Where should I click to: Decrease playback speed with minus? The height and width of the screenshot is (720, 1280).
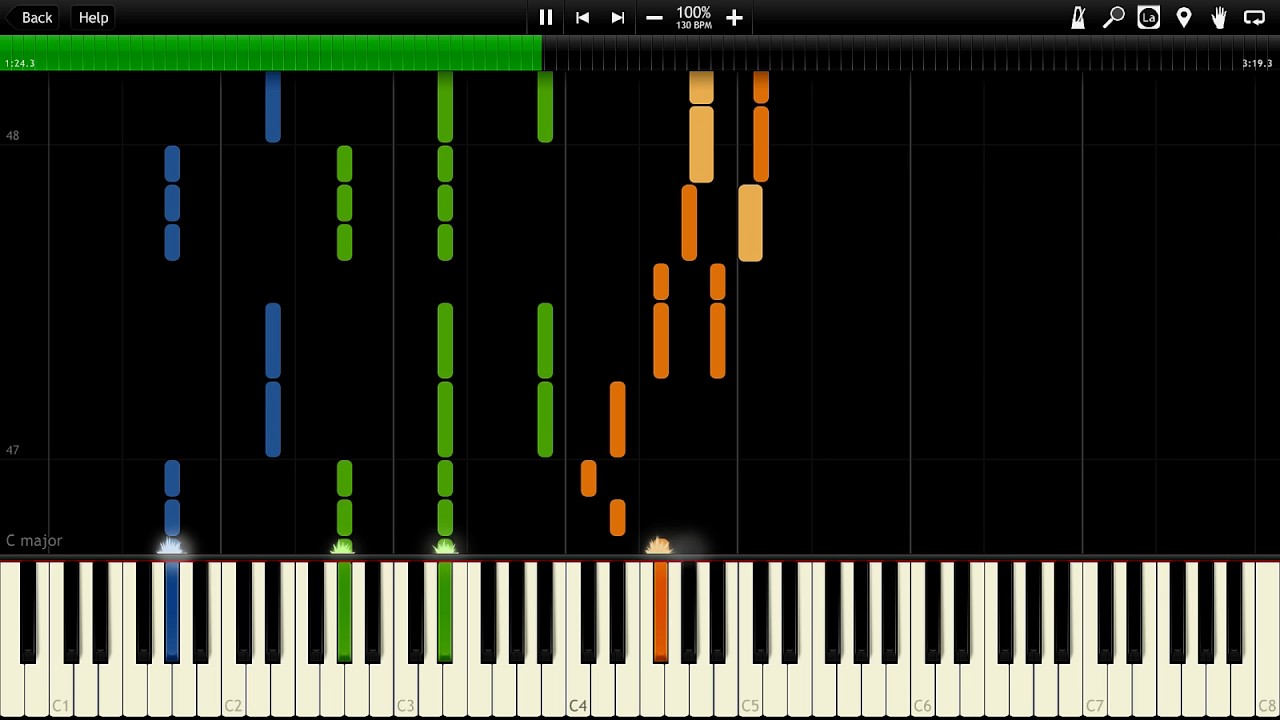654,17
